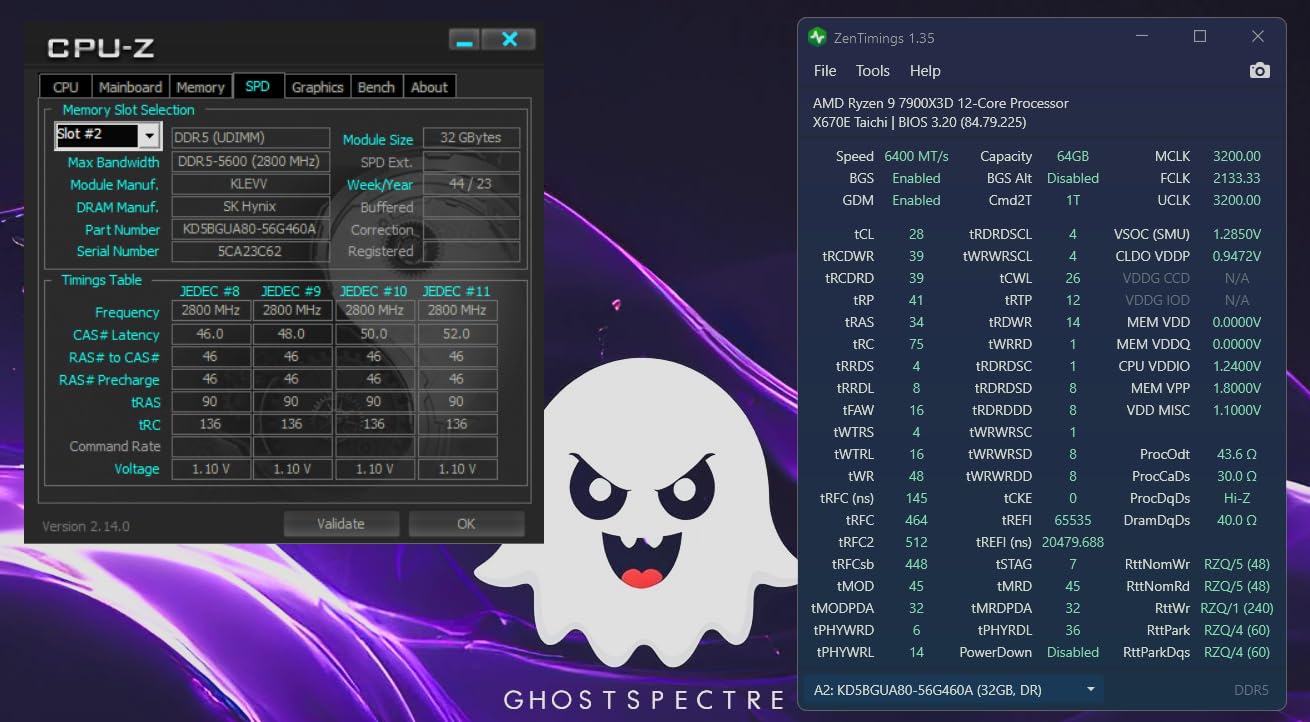Click the MEM VPP value 1.8000V
Image resolution: width=1310 pixels, height=722 pixels.
click(1236, 388)
